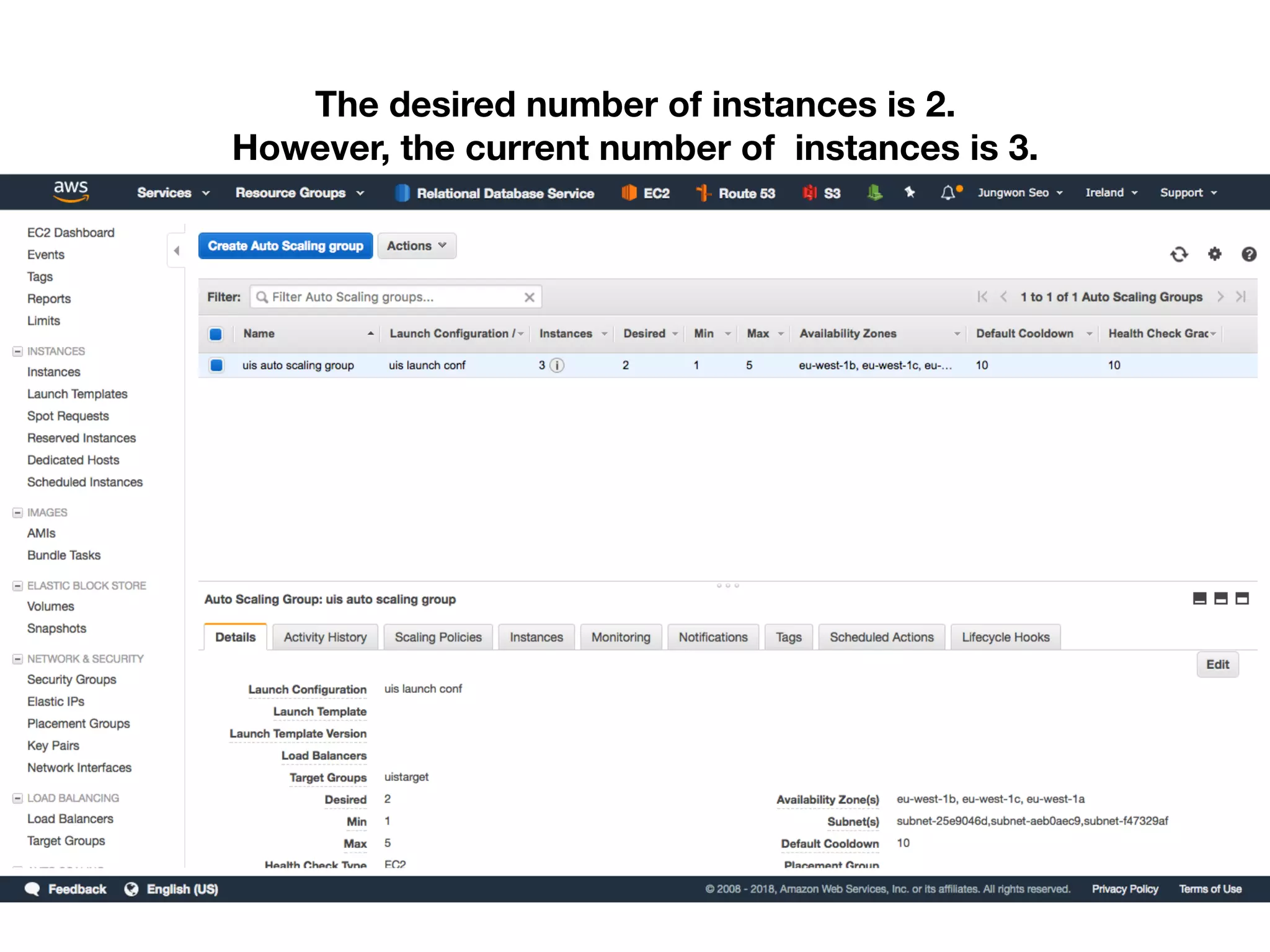Click the Edit button in details
This screenshot has width=1270, height=952.
click(1217, 664)
